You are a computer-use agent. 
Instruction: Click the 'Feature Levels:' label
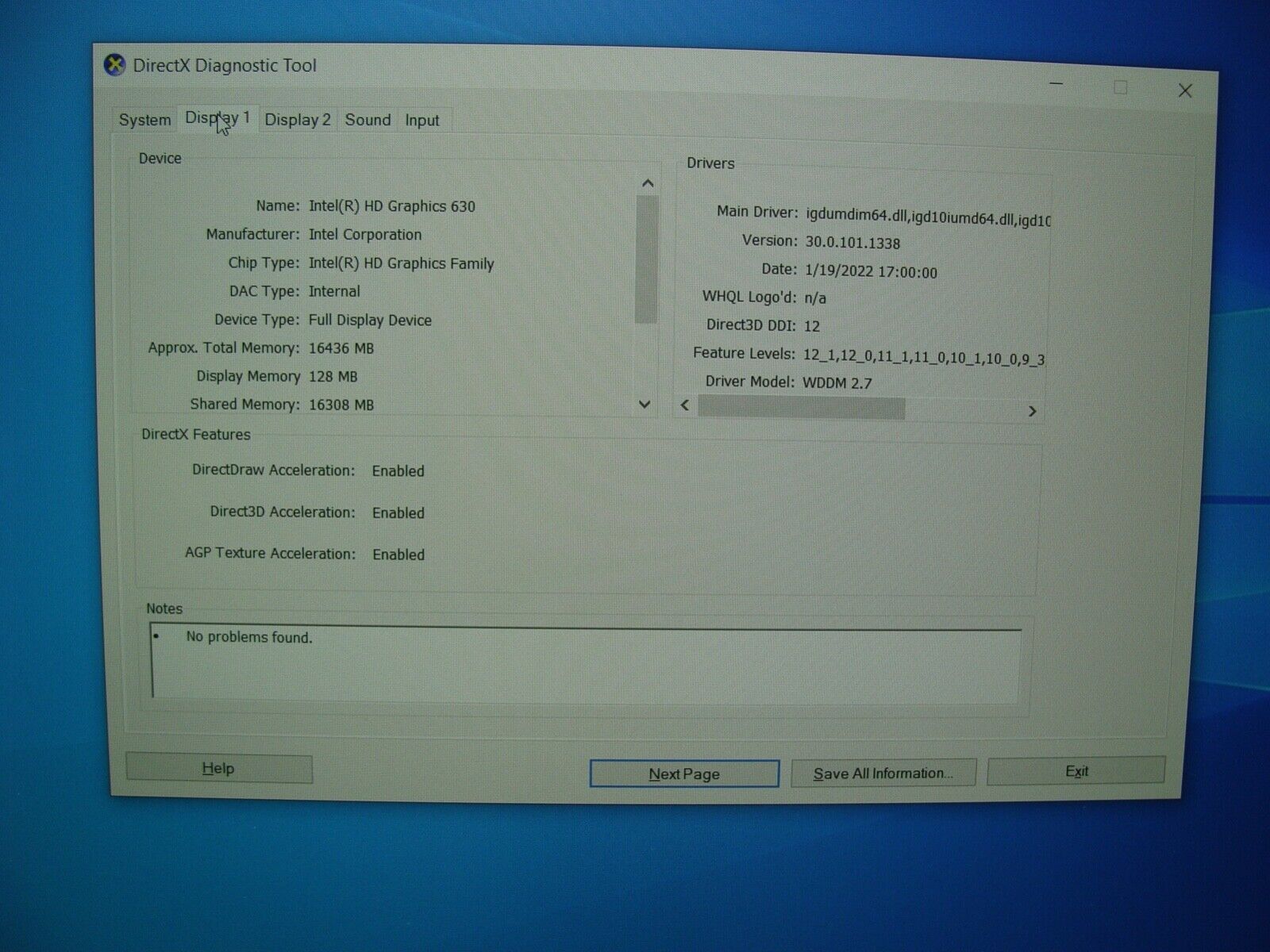pyautogui.click(x=744, y=353)
